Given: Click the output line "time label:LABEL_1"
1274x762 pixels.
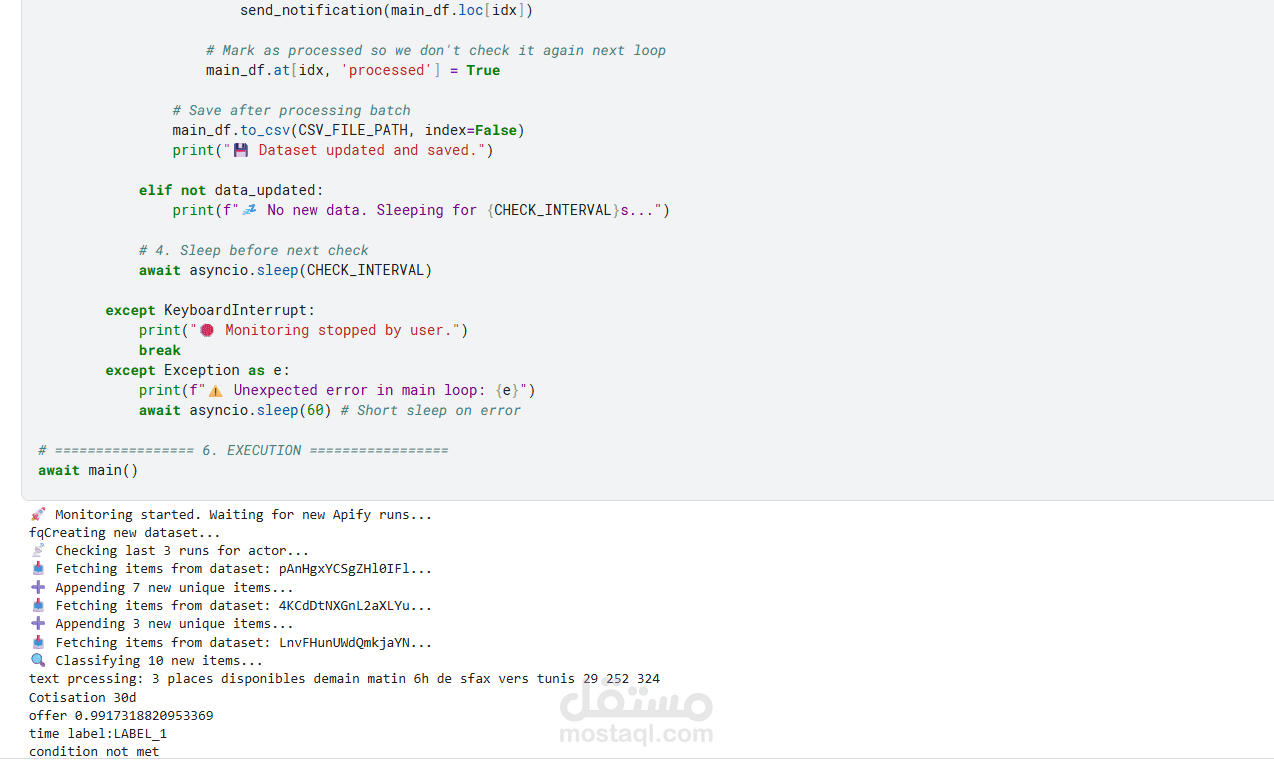Looking at the screenshot, I should pos(98,733).
